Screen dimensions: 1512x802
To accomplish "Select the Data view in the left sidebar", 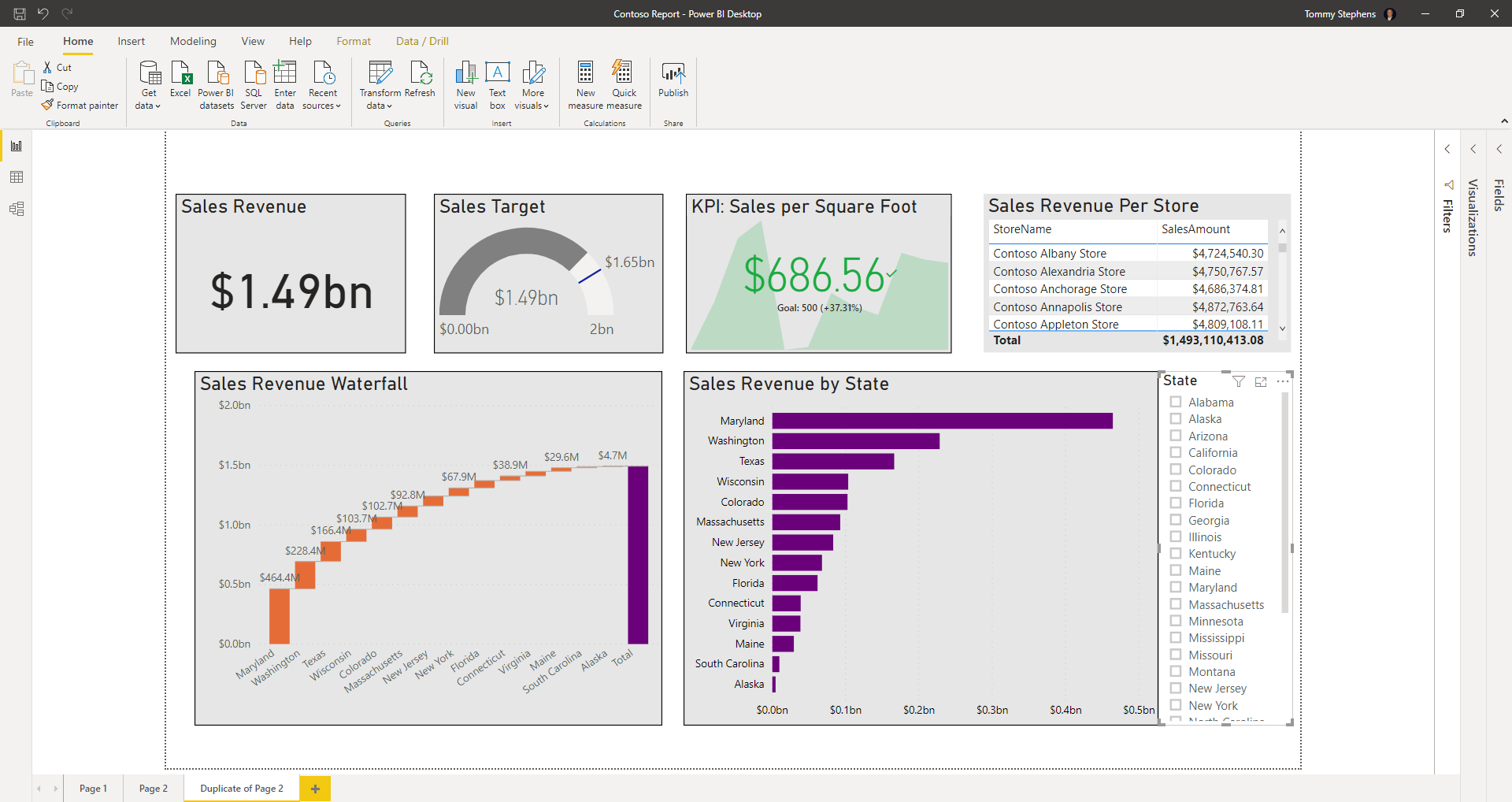I will point(17,176).
